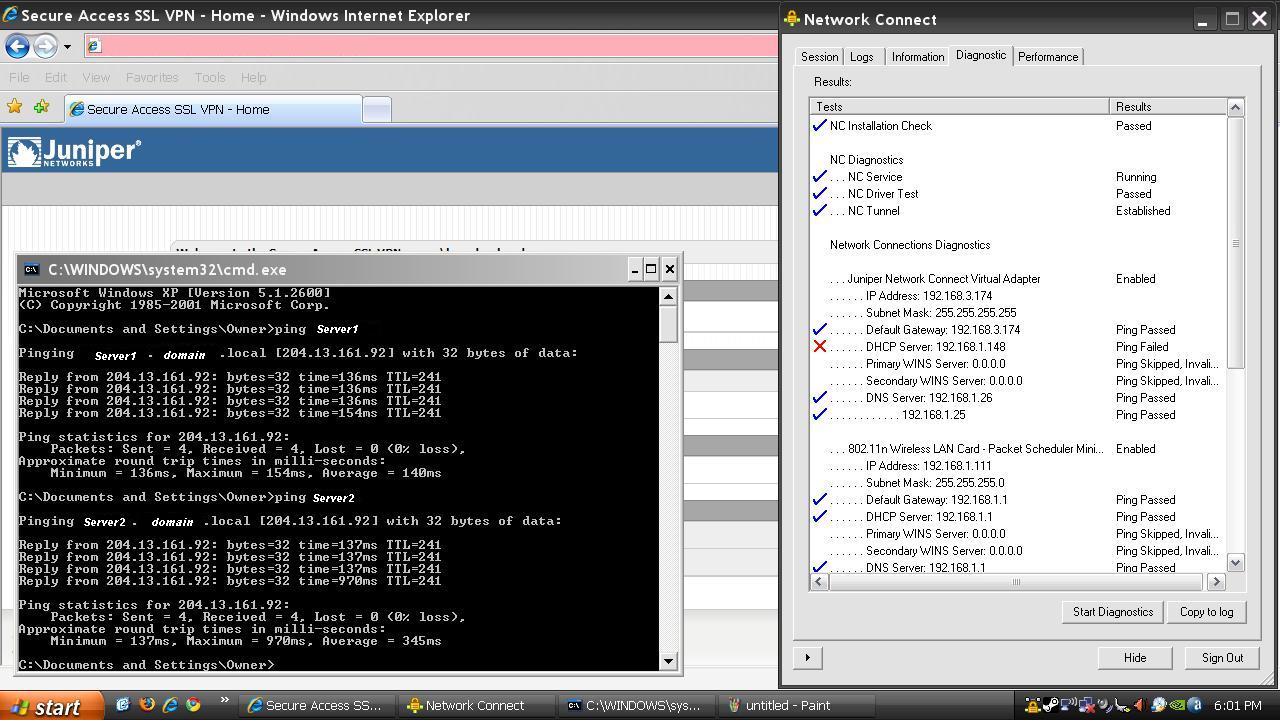This screenshot has height=720, width=1280.
Task: Collapse the details pane with the arrow button
Action: [807, 658]
